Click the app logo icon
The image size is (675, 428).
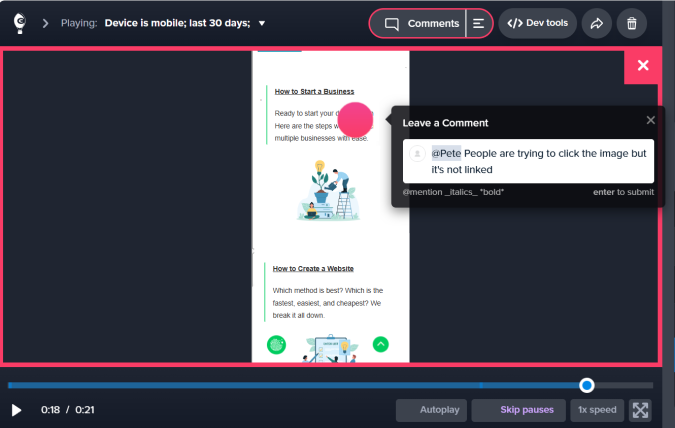pos(20,23)
